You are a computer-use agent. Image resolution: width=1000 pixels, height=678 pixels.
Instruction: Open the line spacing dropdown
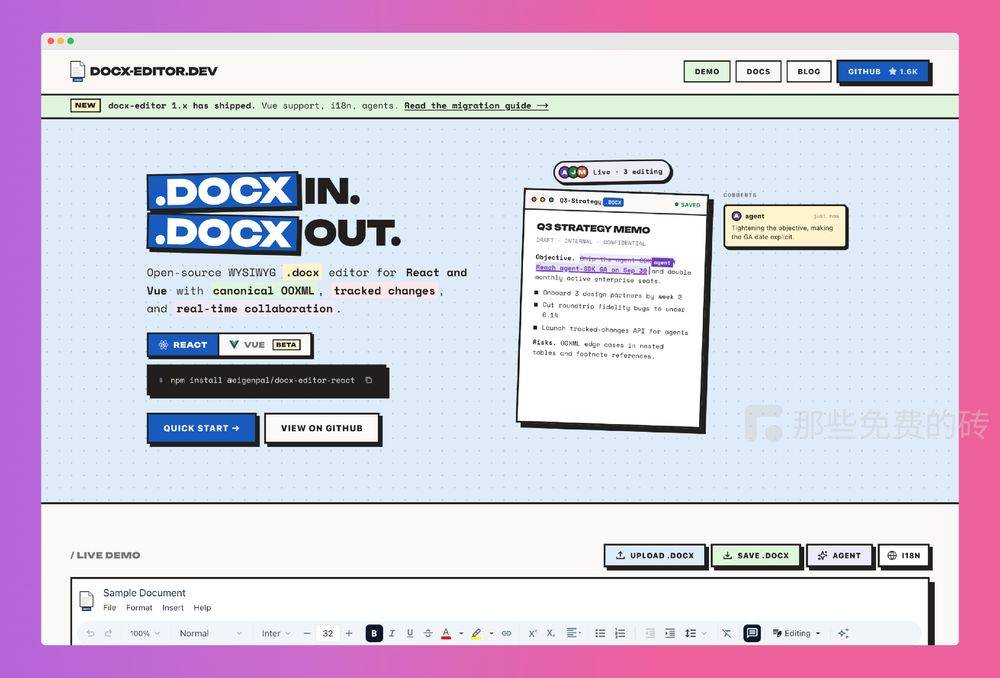[695, 633]
